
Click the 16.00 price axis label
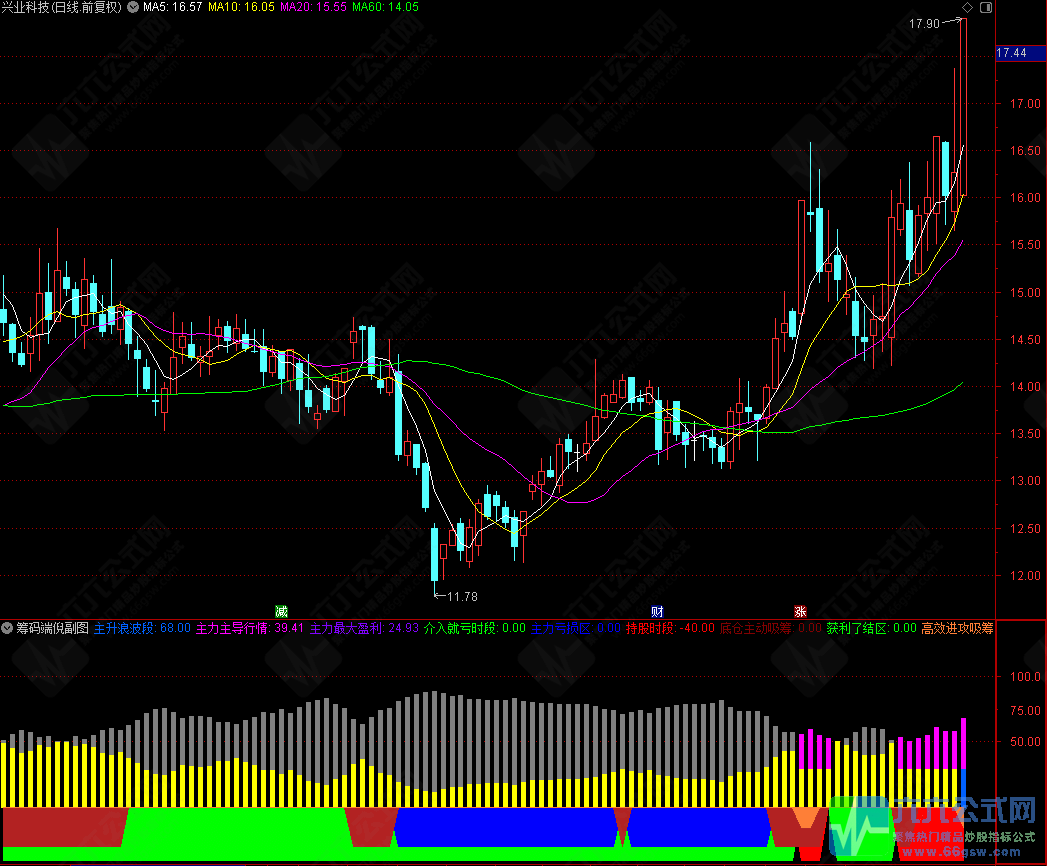click(x=1025, y=198)
